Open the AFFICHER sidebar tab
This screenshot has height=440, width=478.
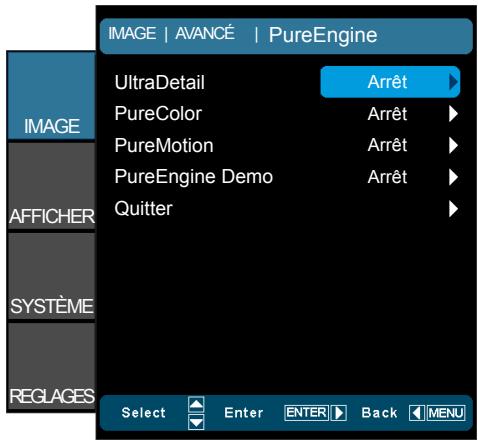(52, 186)
